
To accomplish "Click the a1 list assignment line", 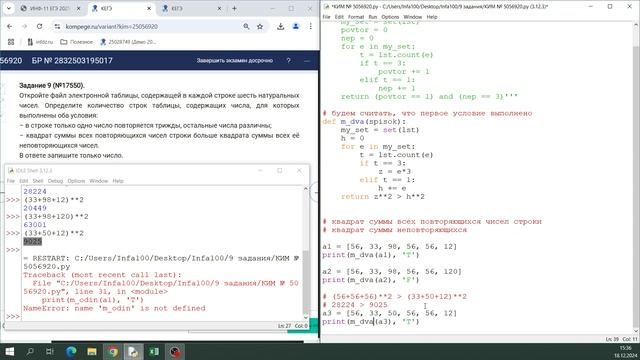I will [x=389, y=247].
